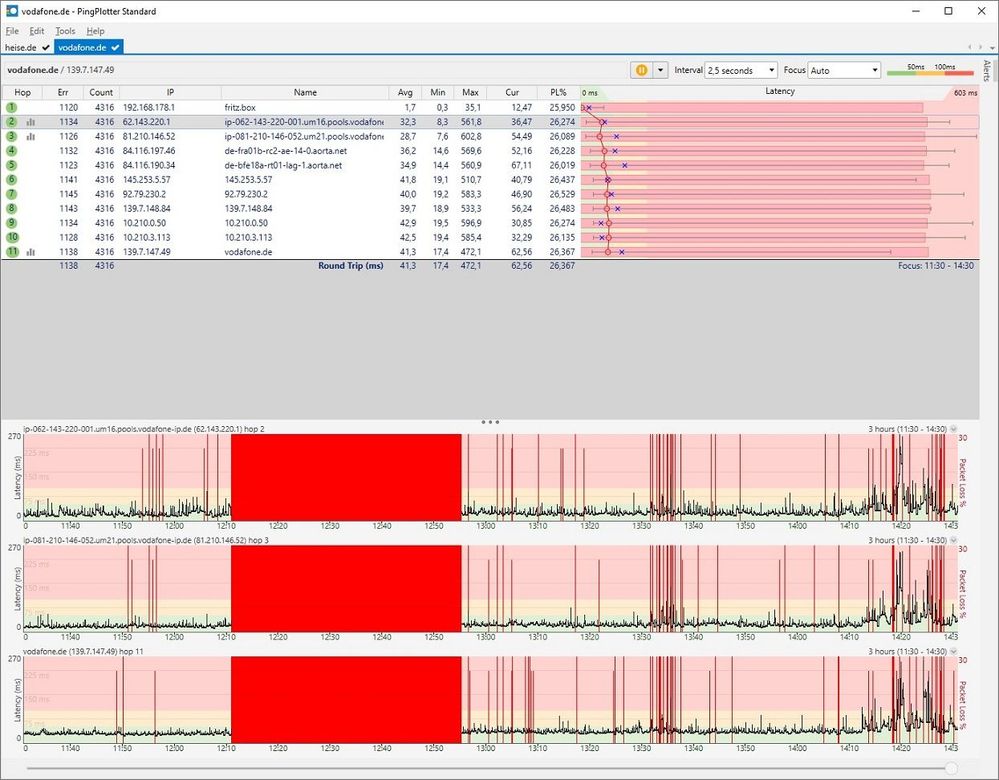Click the IP column header
The image size is (999, 780).
pos(170,92)
